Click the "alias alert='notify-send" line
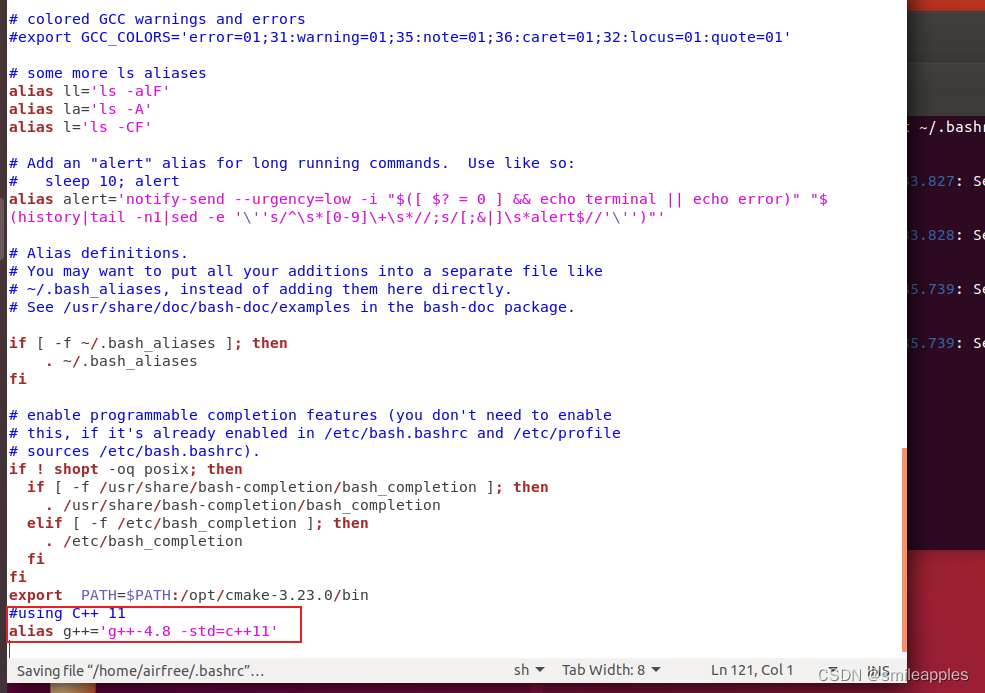Viewport: 985px width, 693px height. click(x=418, y=199)
